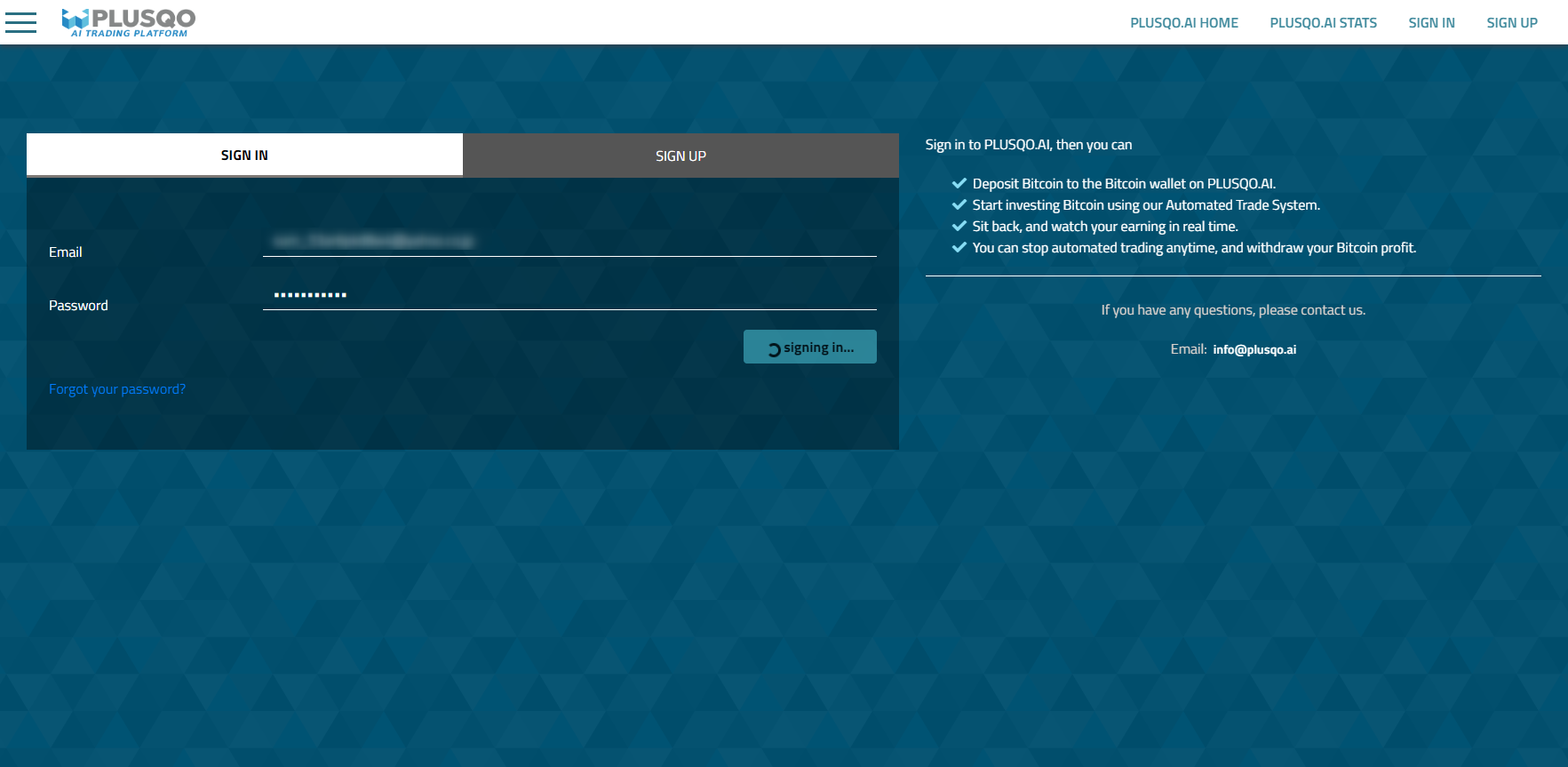Click checkmark beside 'You can stop automated trading'
This screenshot has height=767, width=1568.
(x=959, y=247)
